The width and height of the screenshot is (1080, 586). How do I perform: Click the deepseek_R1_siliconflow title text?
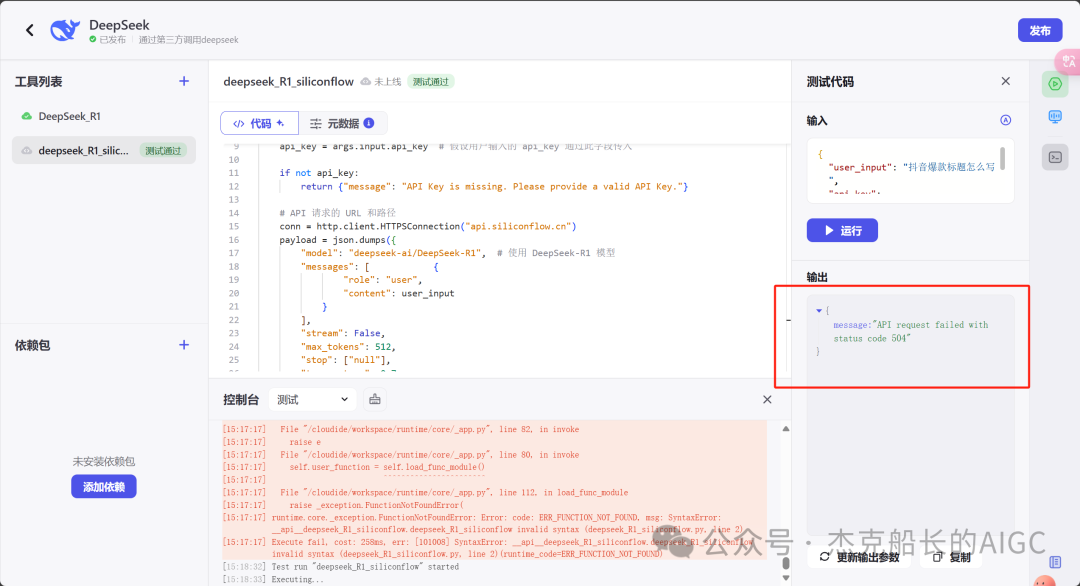(288, 81)
